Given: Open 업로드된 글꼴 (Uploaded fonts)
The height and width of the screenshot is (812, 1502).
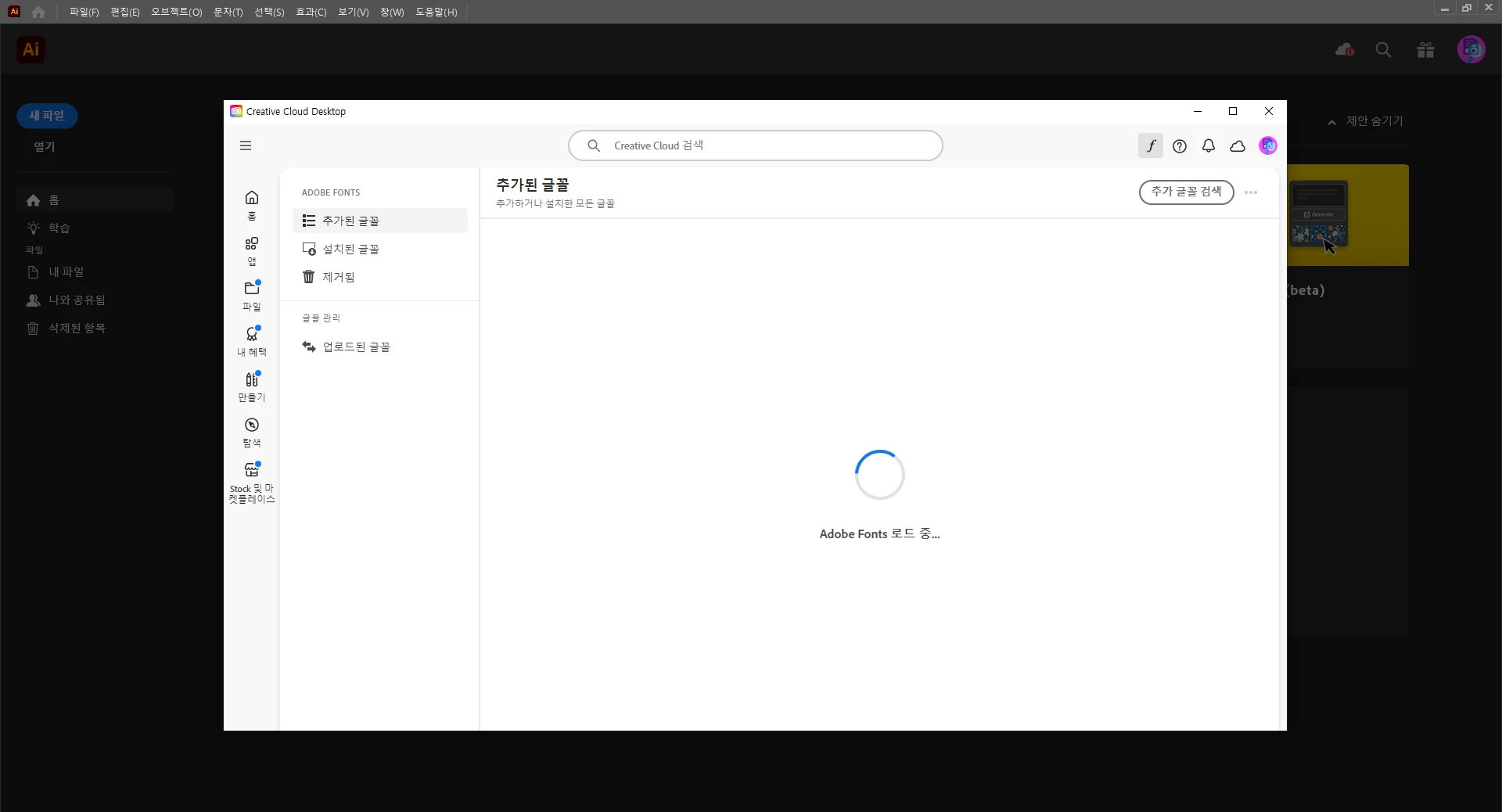Looking at the screenshot, I should pos(380,347).
